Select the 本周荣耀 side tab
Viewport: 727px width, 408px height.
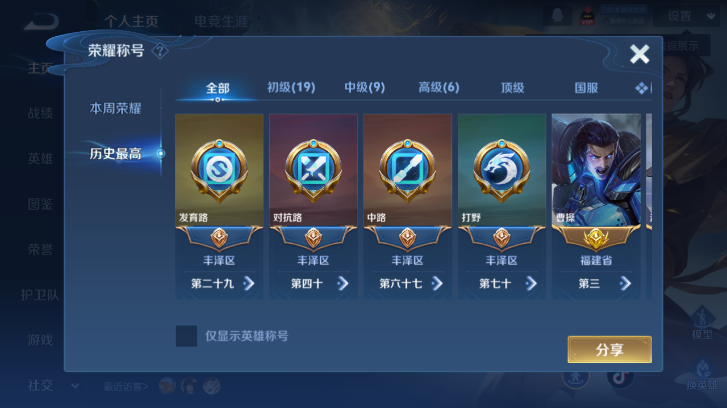(x=115, y=108)
